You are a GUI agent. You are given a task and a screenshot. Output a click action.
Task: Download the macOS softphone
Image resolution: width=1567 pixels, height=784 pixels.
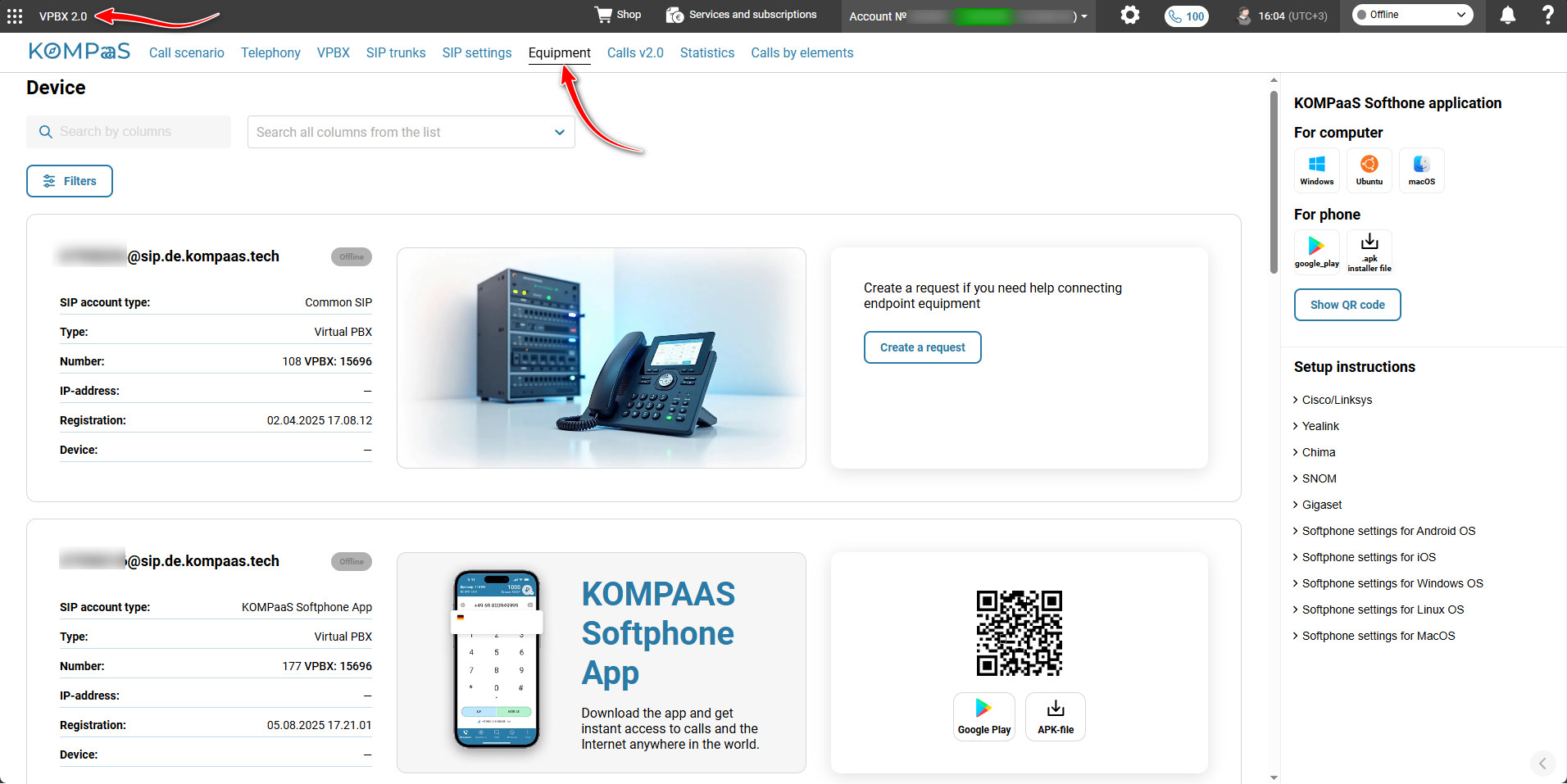pos(1422,170)
